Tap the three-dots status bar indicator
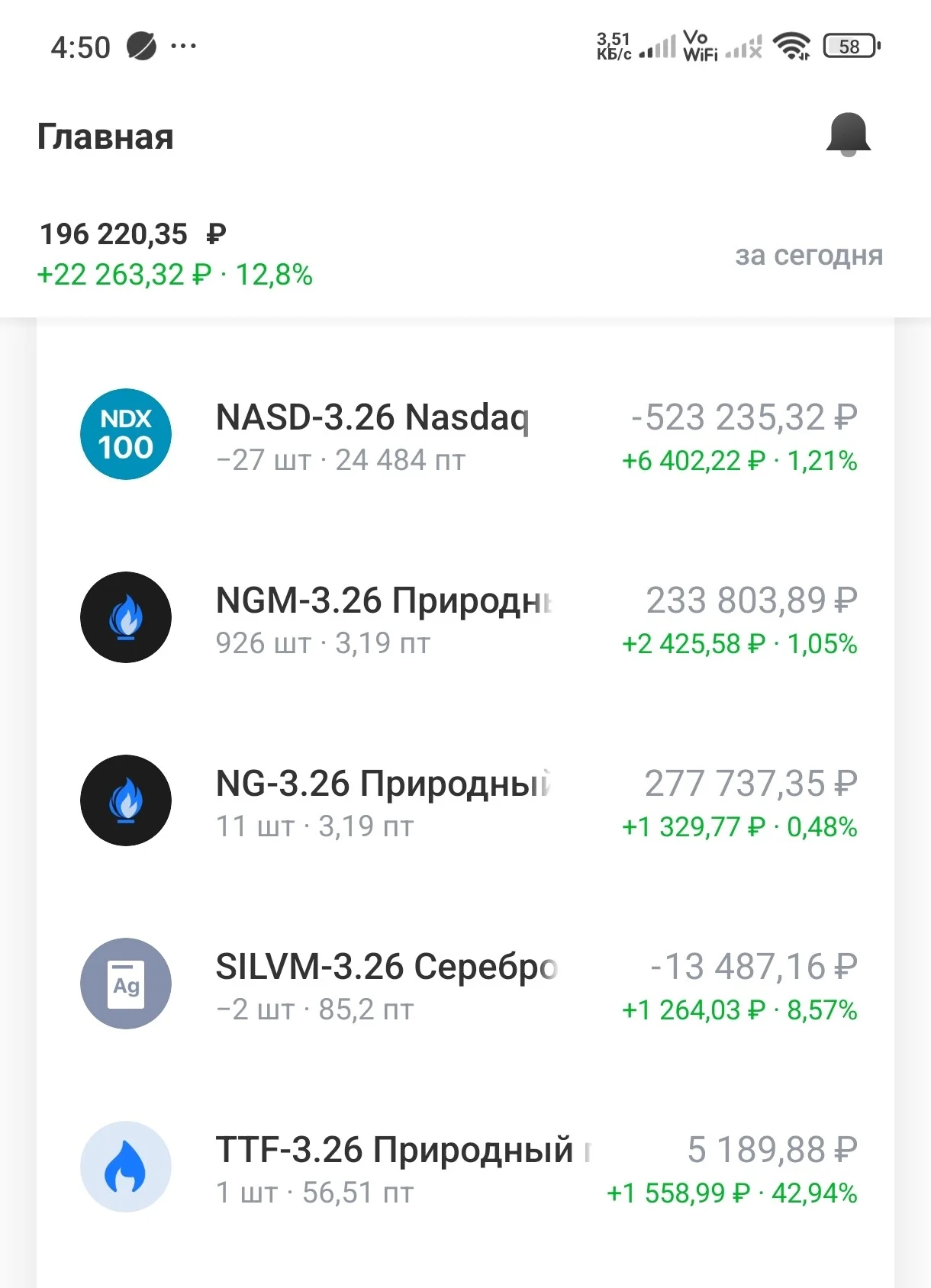931x1288 pixels. click(x=183, y=47)
